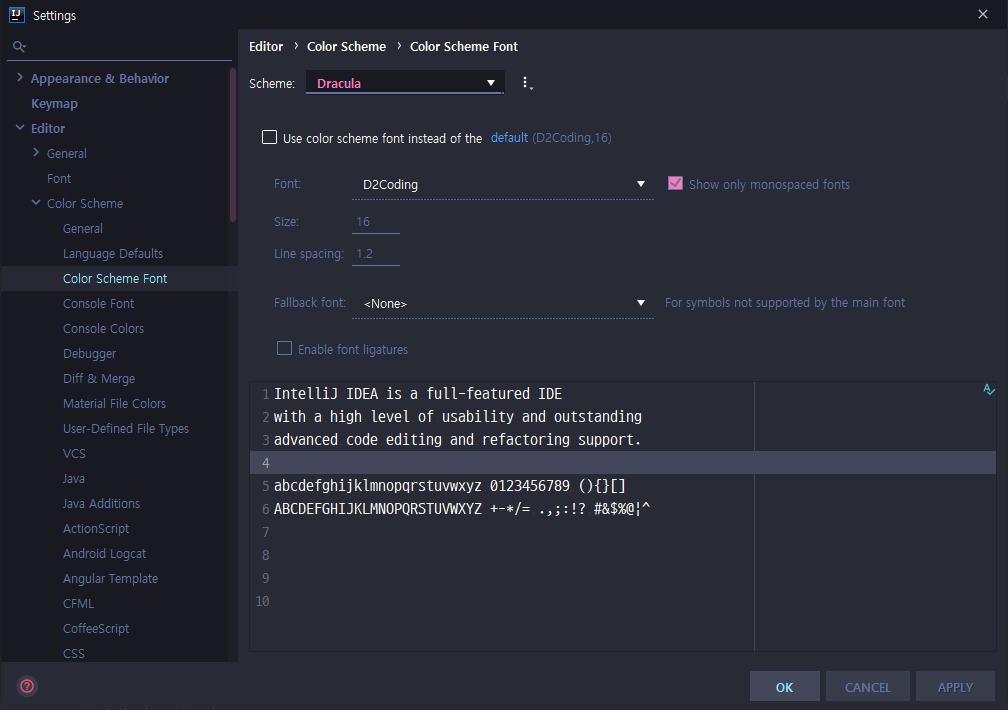The height and width of the screenshot is (710, 1008).
Task: Open Debugger color settings
Action: coord(89,354)
